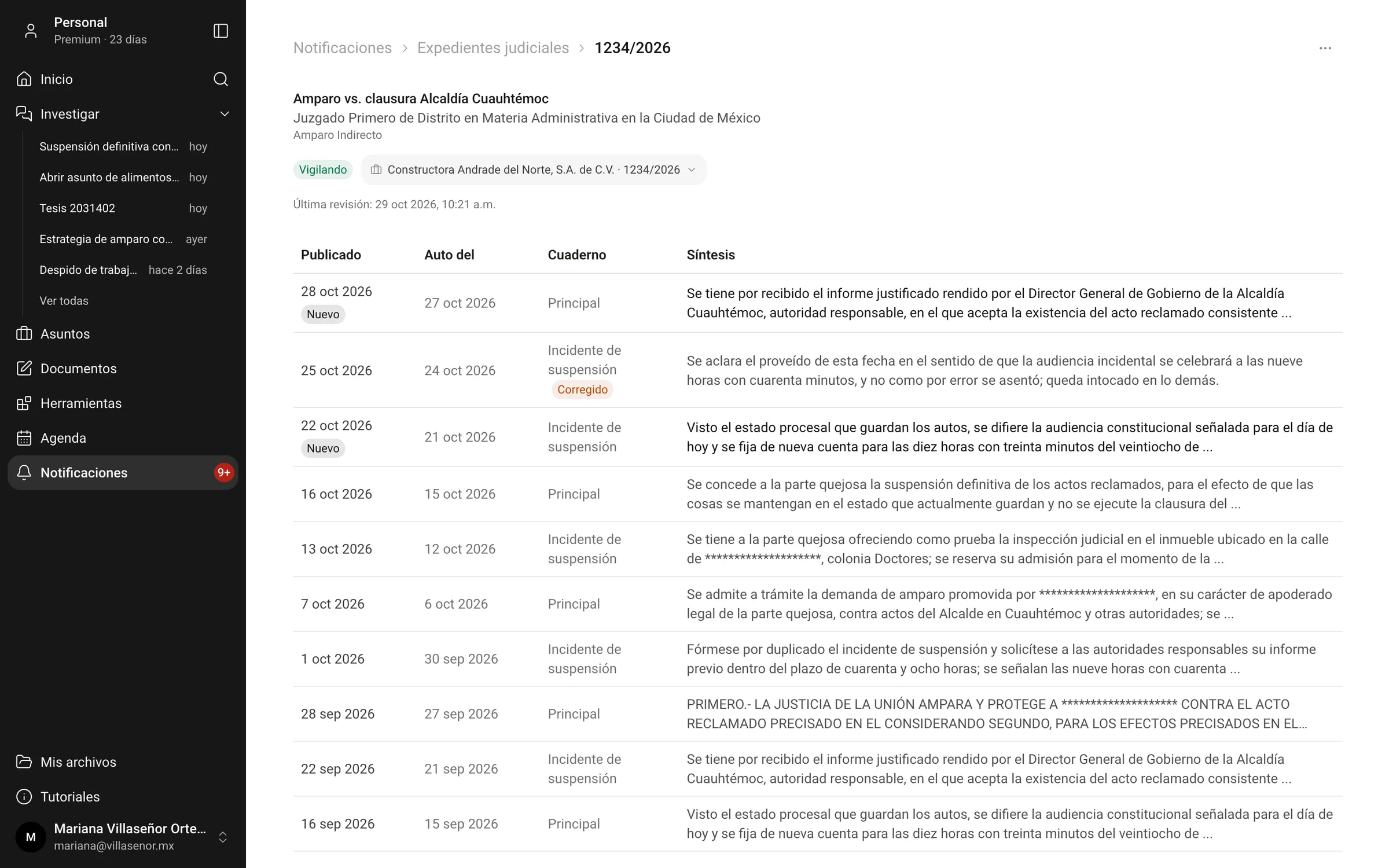Image resolution: width=1389 pixels, height=868 pixels.
Task: Open the Herramientas section
Action: [x=123, y=403]
